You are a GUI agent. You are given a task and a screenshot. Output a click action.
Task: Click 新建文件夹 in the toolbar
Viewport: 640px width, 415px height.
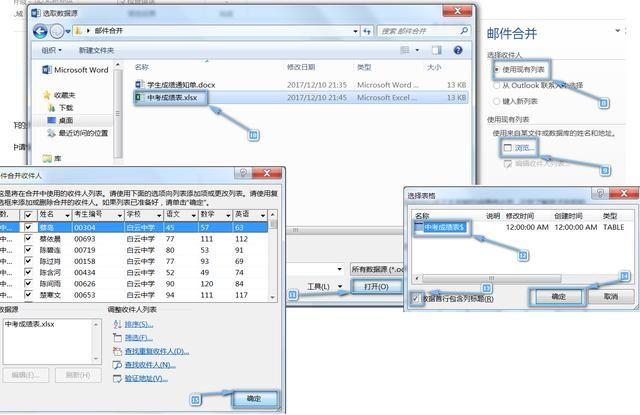pos(97,50)
